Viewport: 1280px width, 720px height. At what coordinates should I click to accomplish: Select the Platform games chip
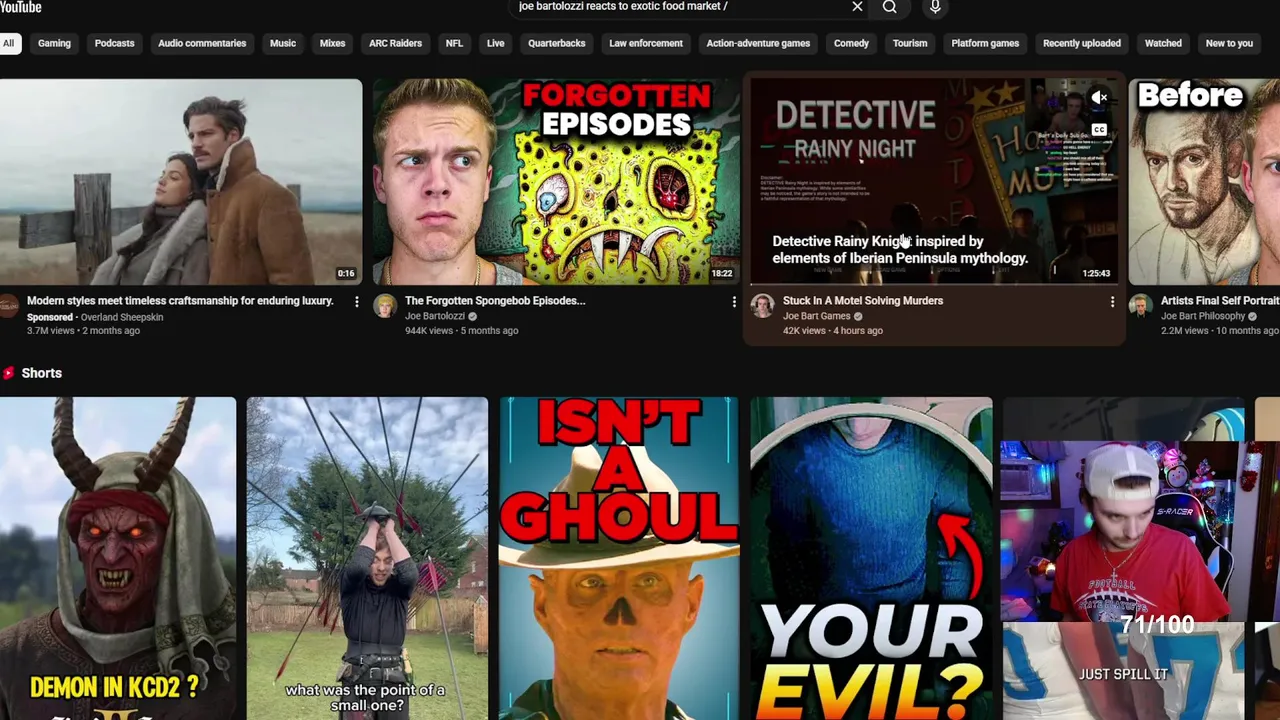[985, 43]
